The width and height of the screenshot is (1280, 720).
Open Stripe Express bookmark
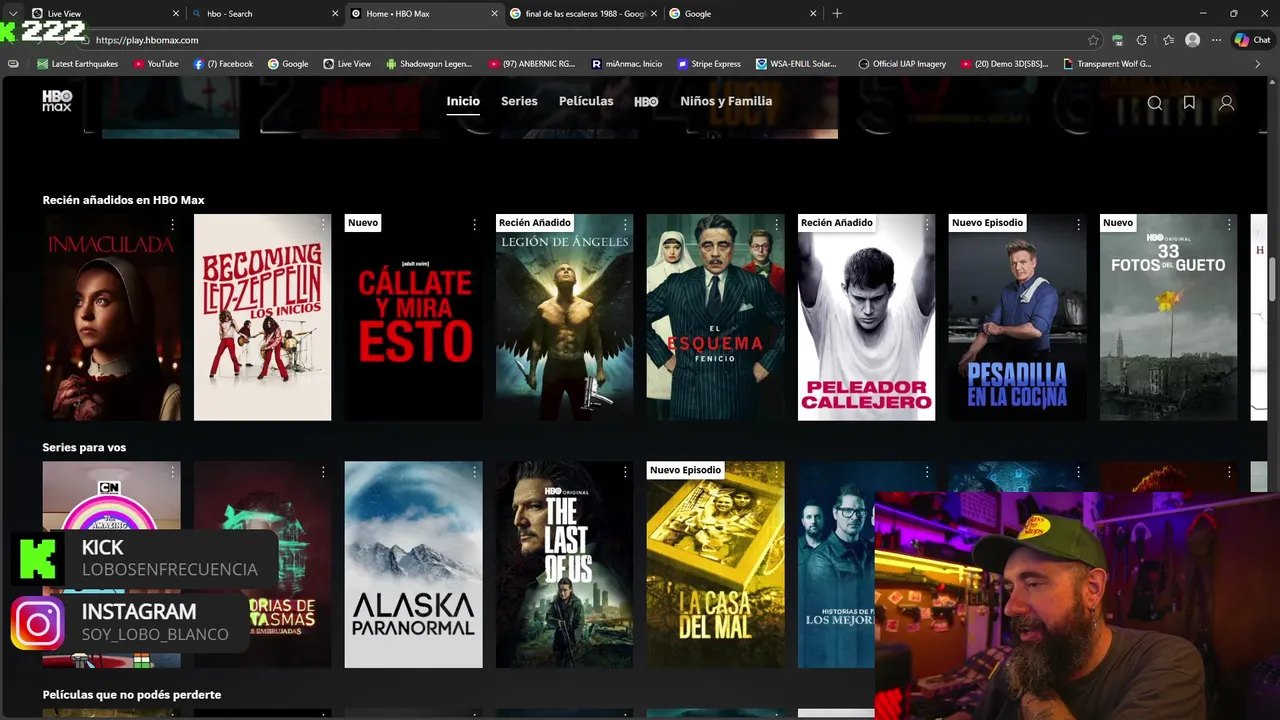[x=709, y=64]
